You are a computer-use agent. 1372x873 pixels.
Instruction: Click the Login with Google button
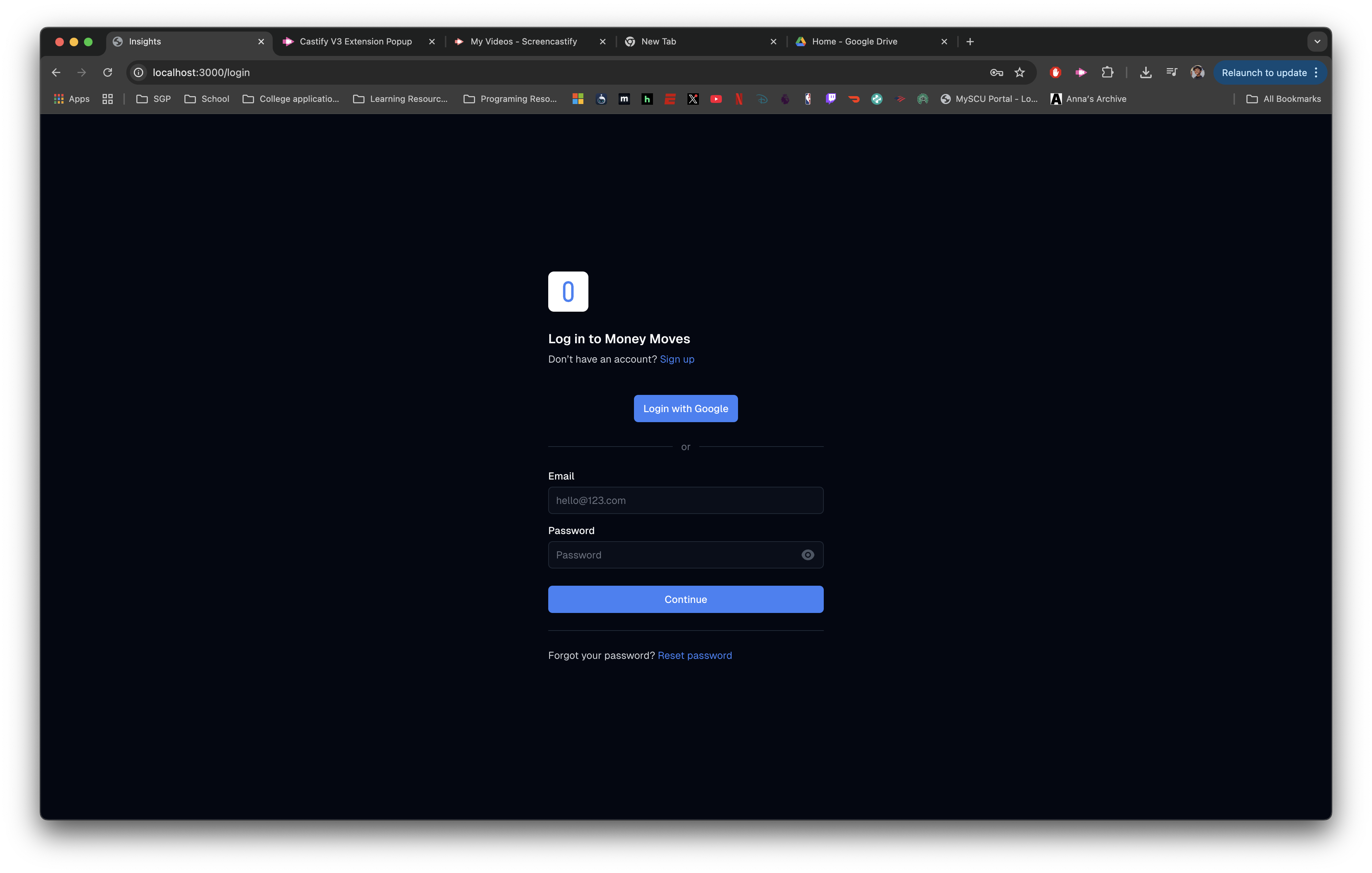click(x=685, y=408)
